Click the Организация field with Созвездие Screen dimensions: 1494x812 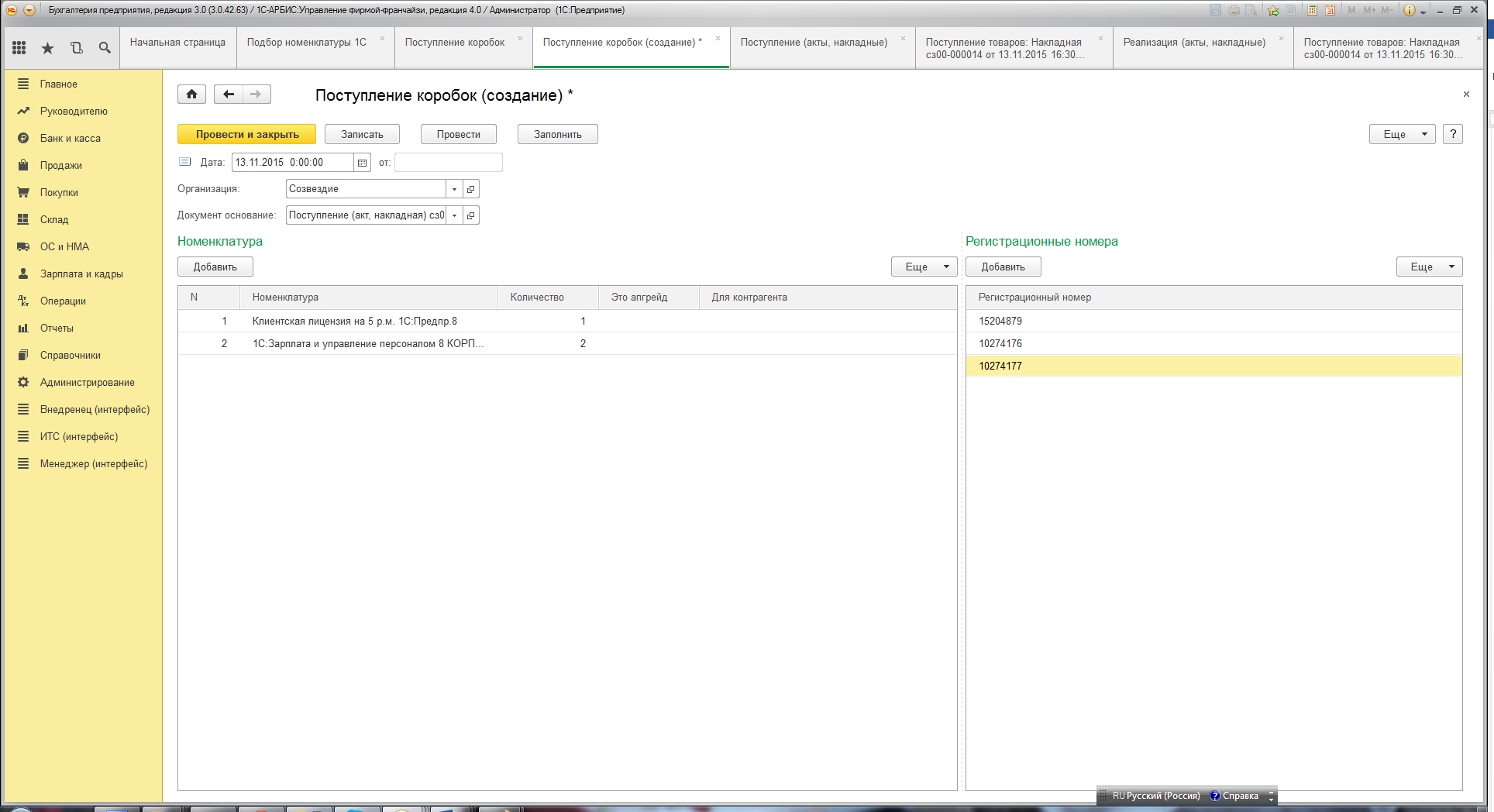pyautogui.click(x=366, y=189)
